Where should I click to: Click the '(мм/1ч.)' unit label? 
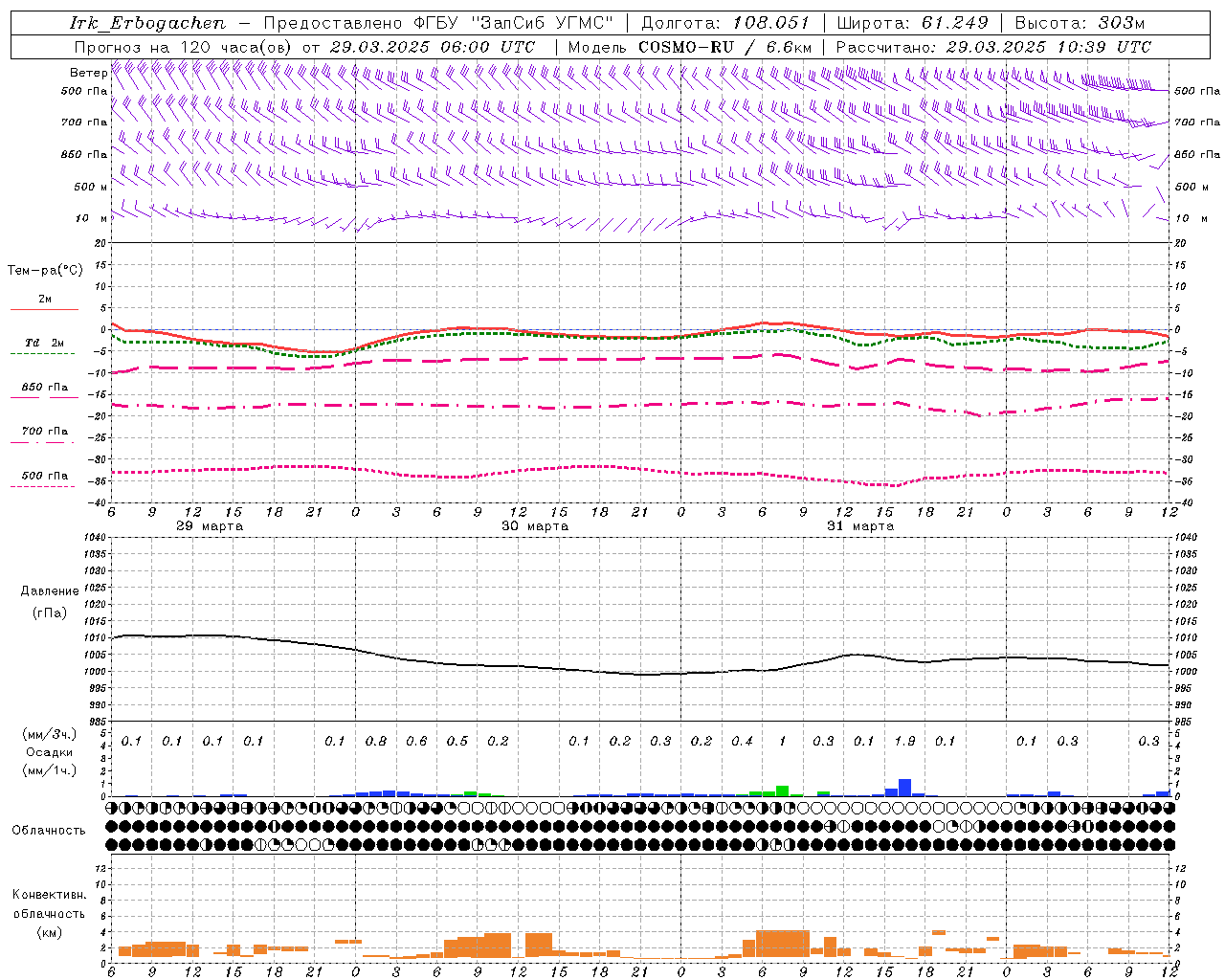(50, 770)
